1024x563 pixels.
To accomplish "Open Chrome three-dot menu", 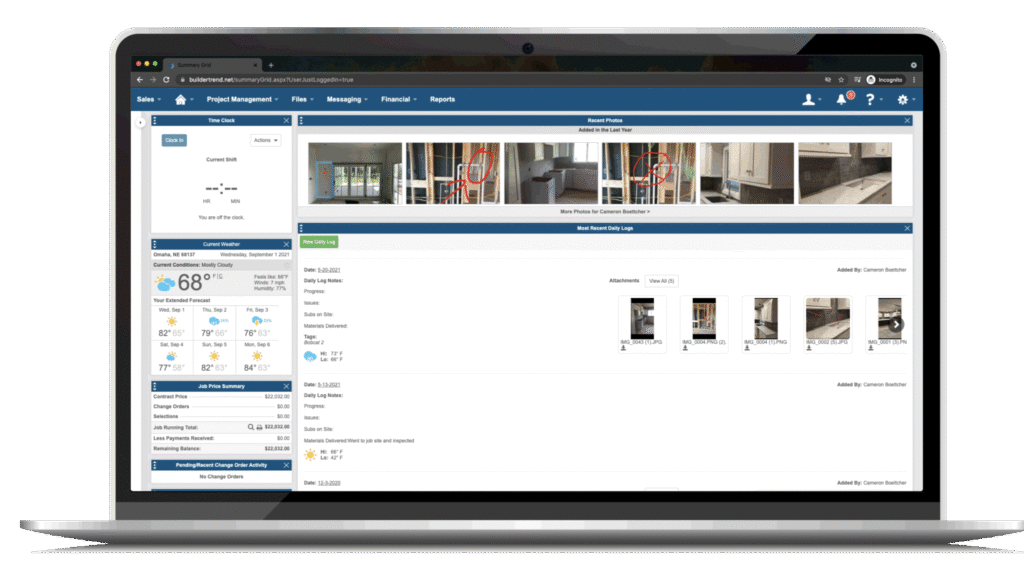I will [x=914, y=80].
